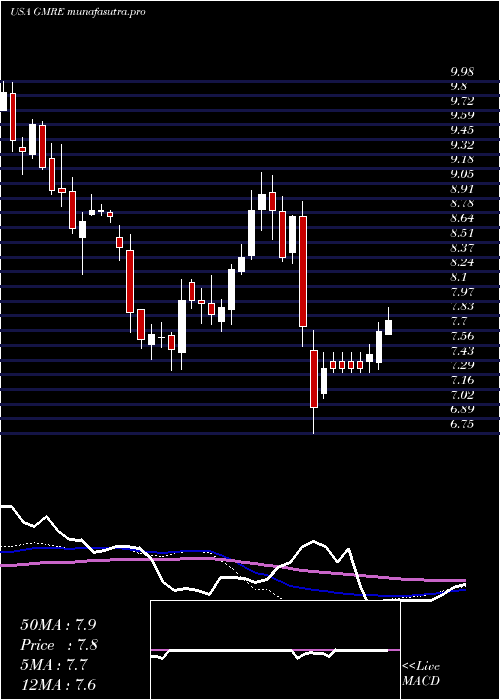The height and width of the screenshot is (700, 500).
Task: Click the 5MA : 7.7 readout
Action: [54, 665]
